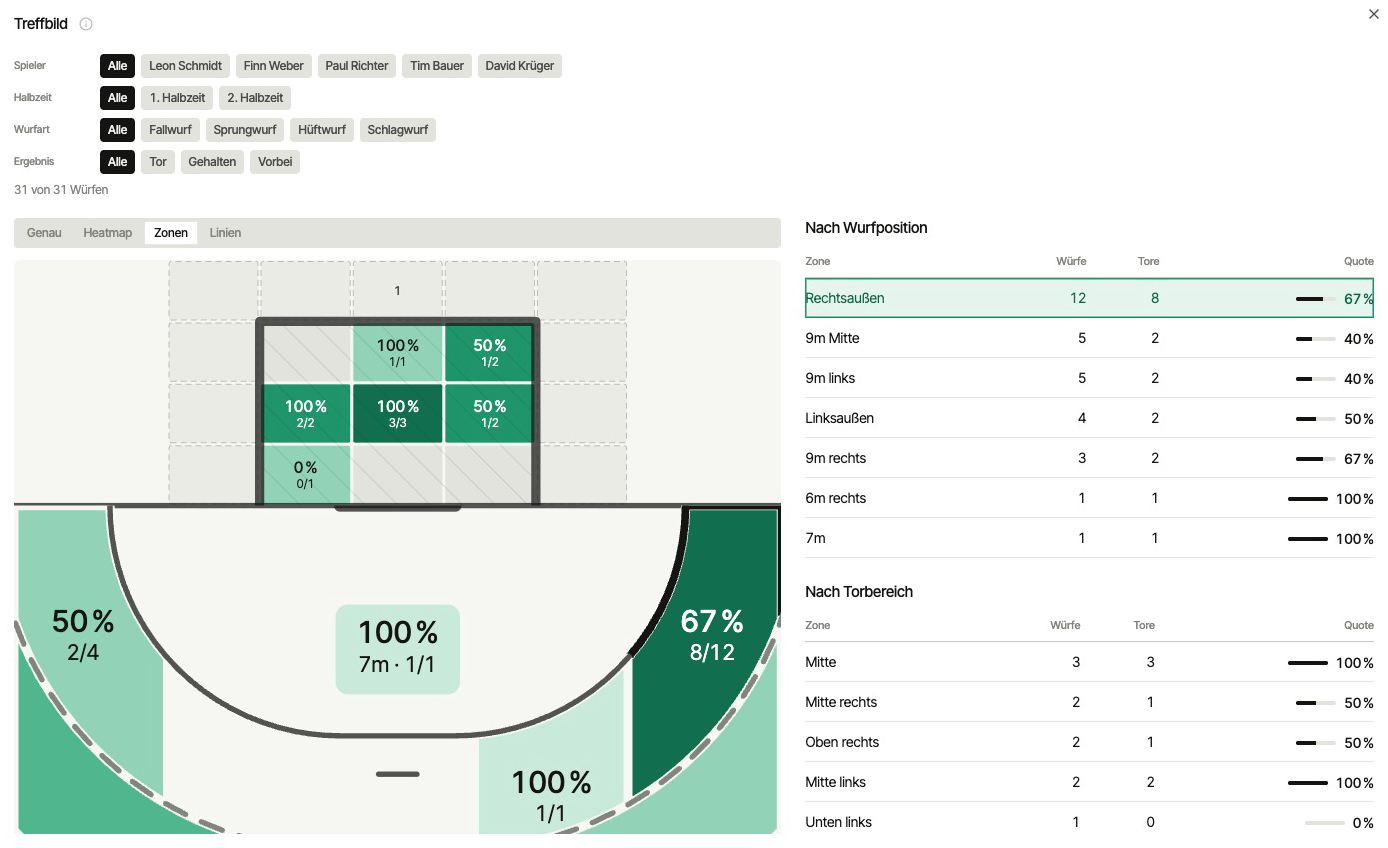Image resolution: width=1388 pixels, height=848 pixels.
Task: Switch to the Genau tab
Action: tap(44, 233)
